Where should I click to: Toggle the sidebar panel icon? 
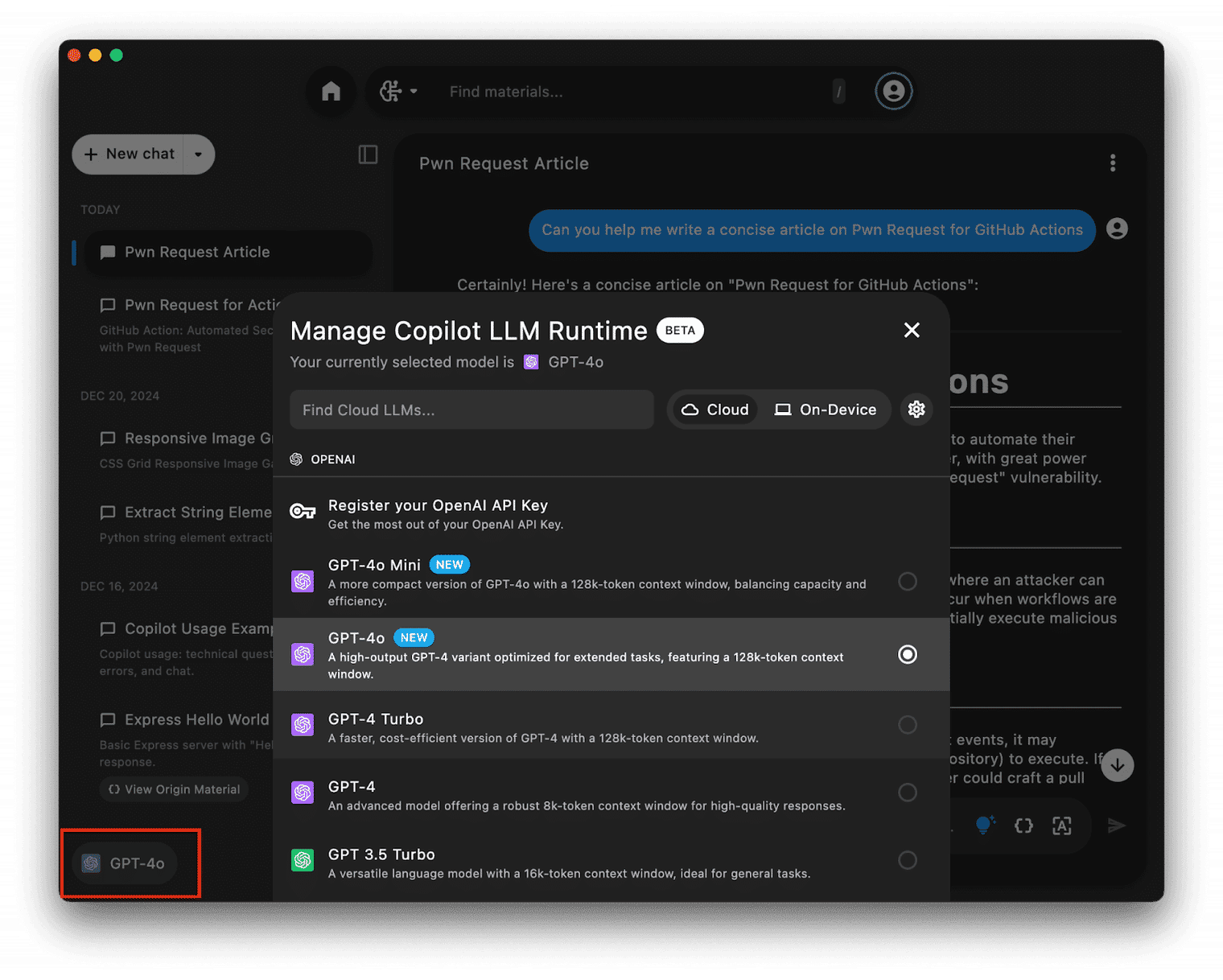pos(368,154)
